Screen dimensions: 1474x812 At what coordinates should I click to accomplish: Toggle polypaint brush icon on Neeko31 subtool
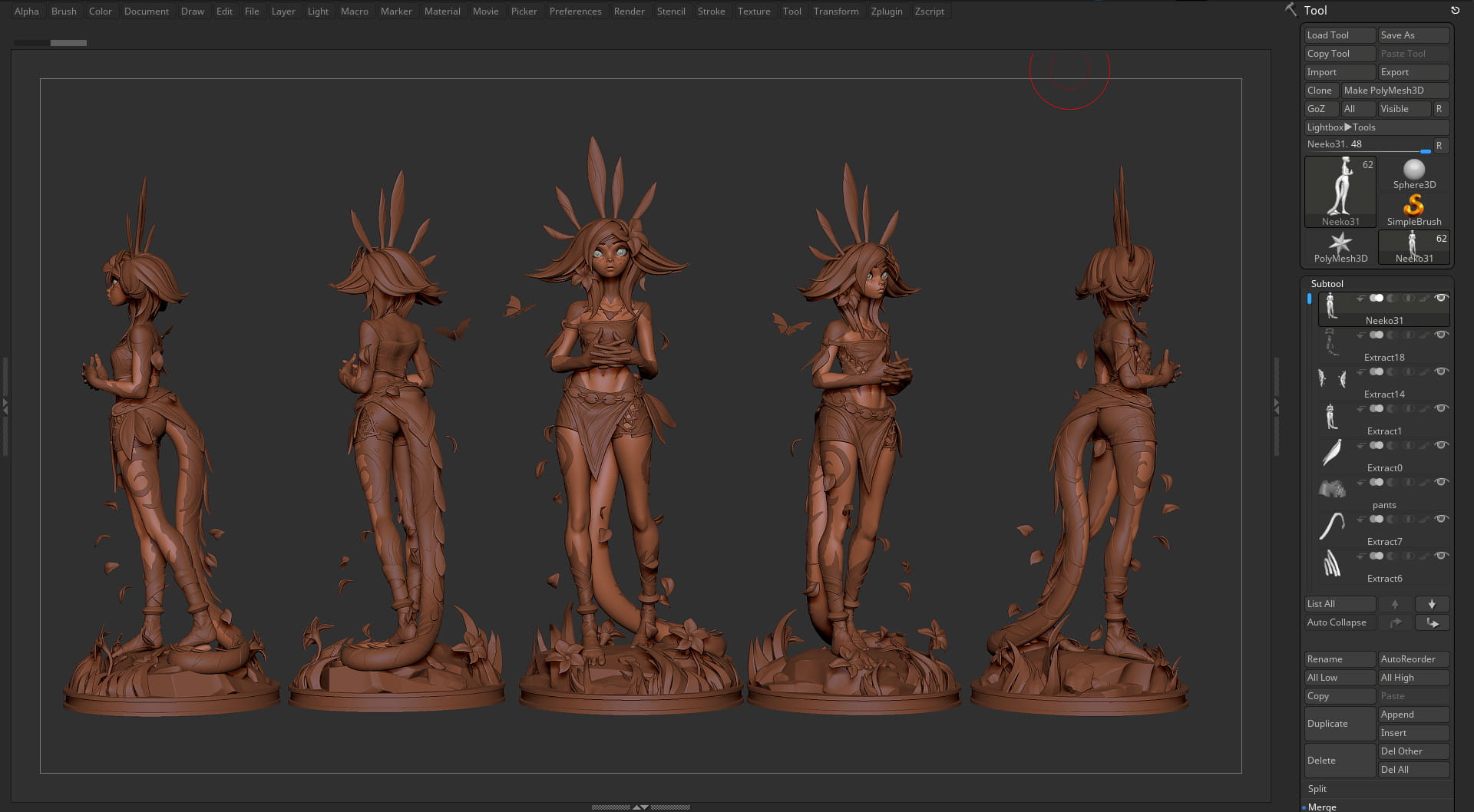pos(1426,299)
